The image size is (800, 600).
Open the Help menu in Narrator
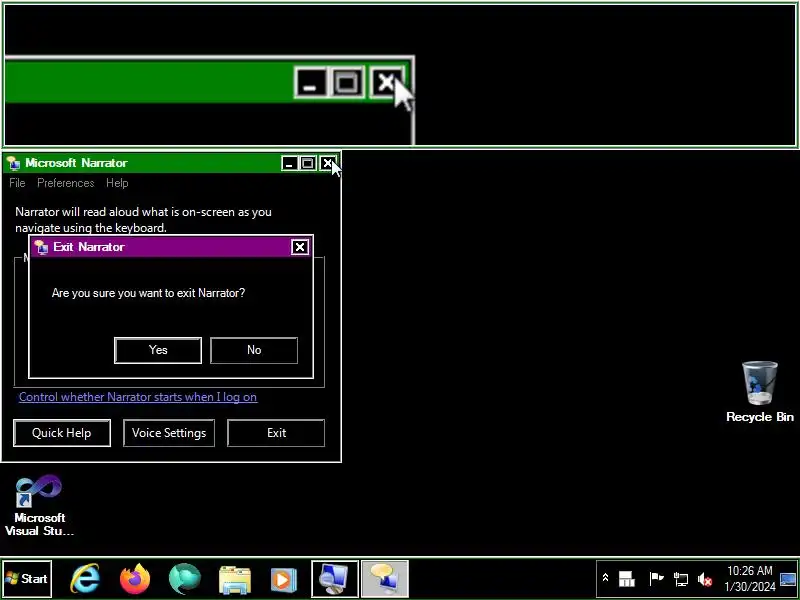(117, 183)
